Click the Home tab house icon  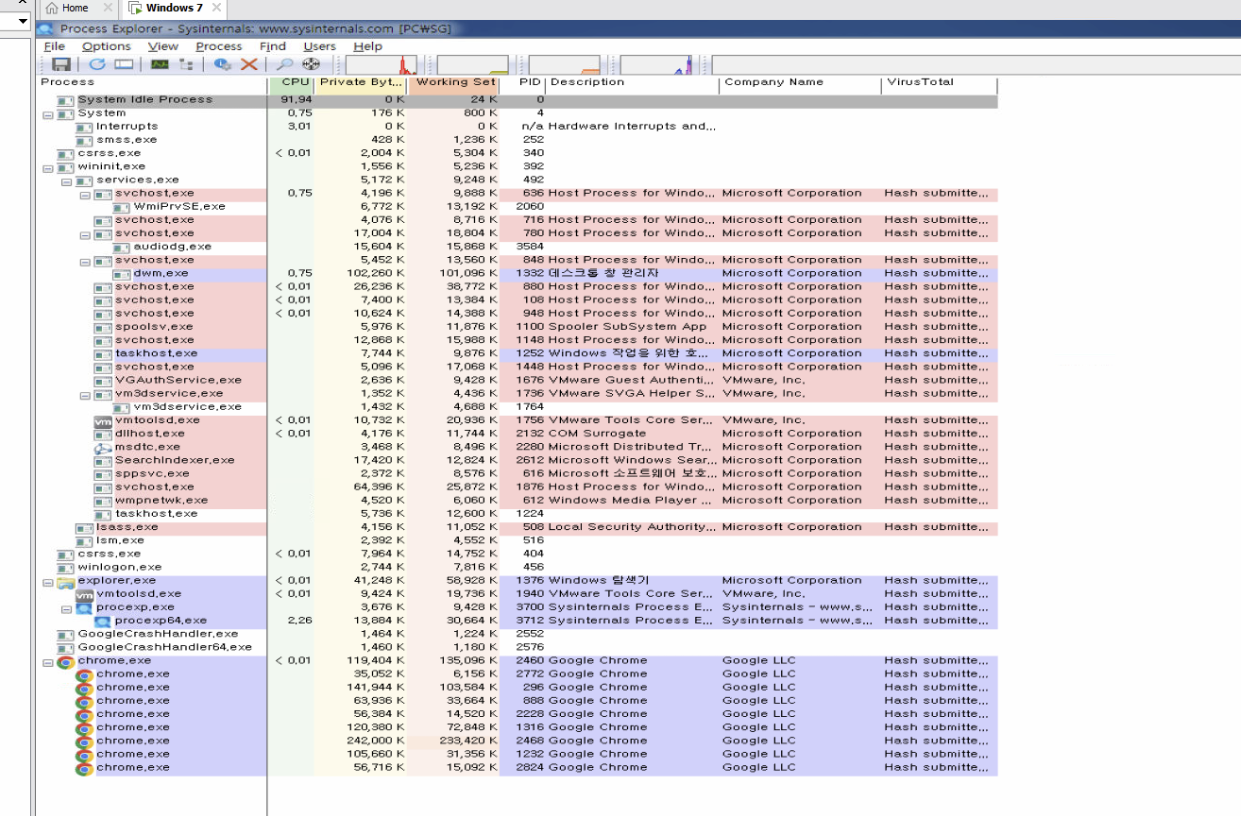(x=52, y=8)
